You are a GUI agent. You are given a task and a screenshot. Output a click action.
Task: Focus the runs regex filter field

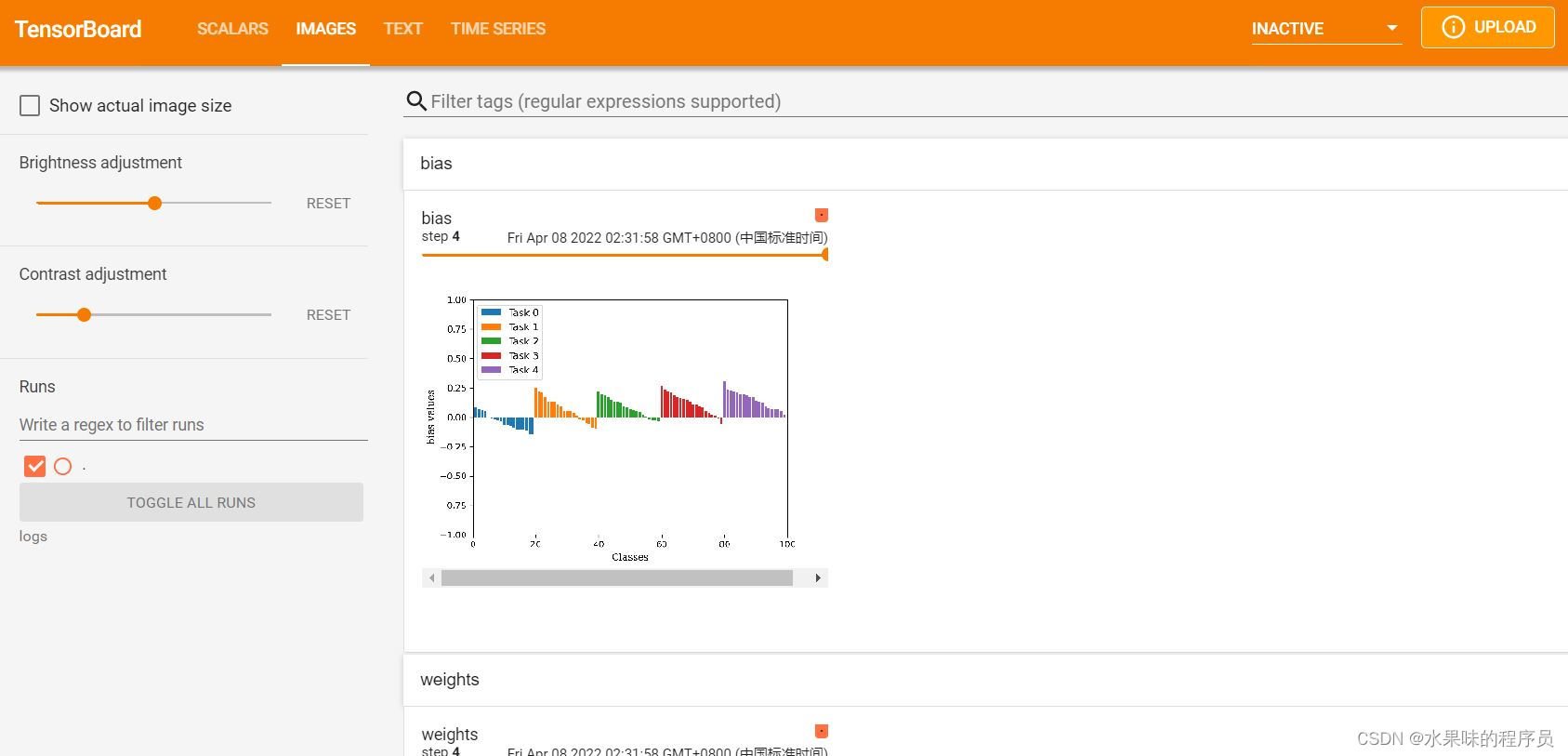(193, 425)
